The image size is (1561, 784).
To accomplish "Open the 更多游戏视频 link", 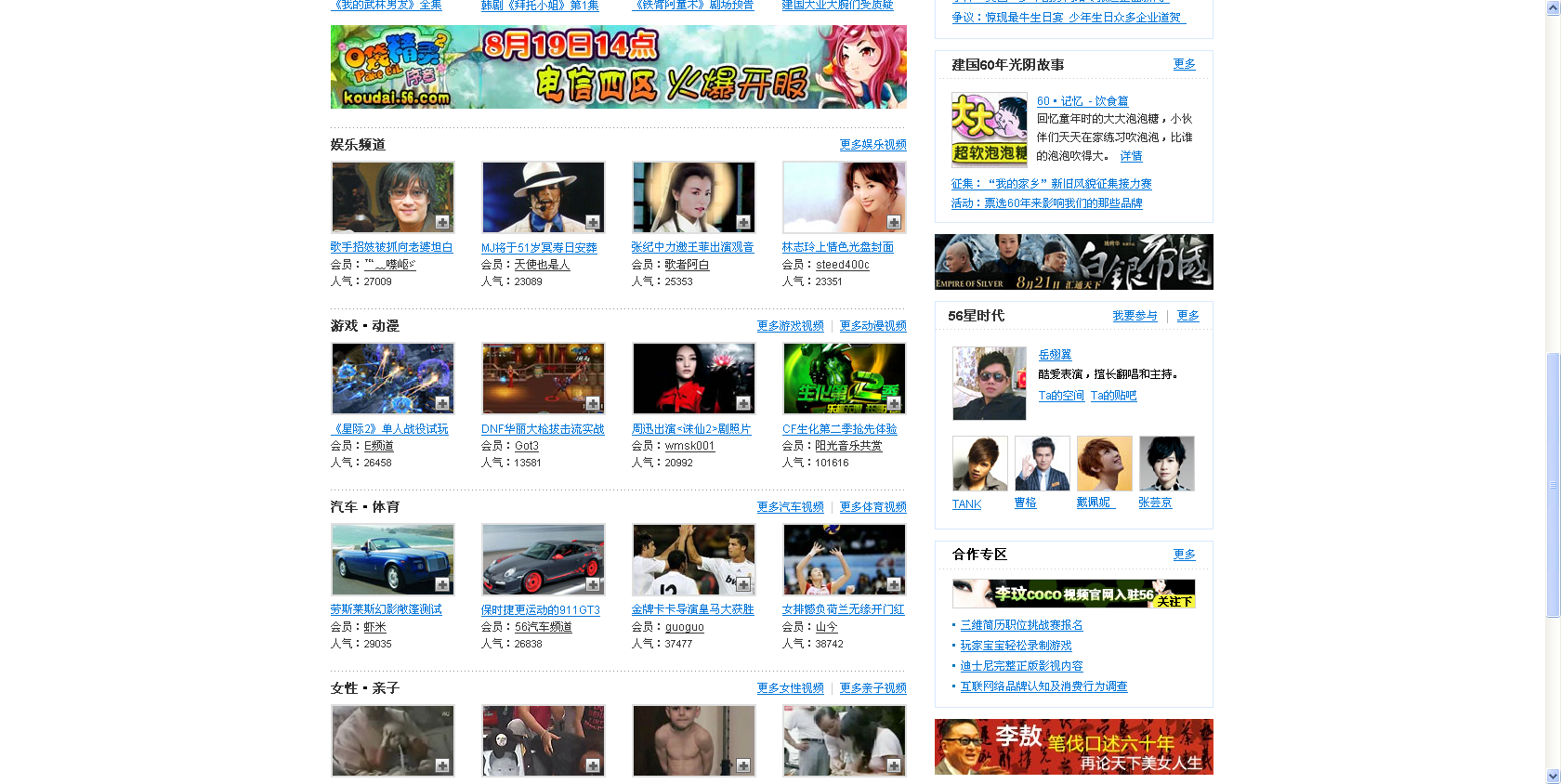I will 791,326.
